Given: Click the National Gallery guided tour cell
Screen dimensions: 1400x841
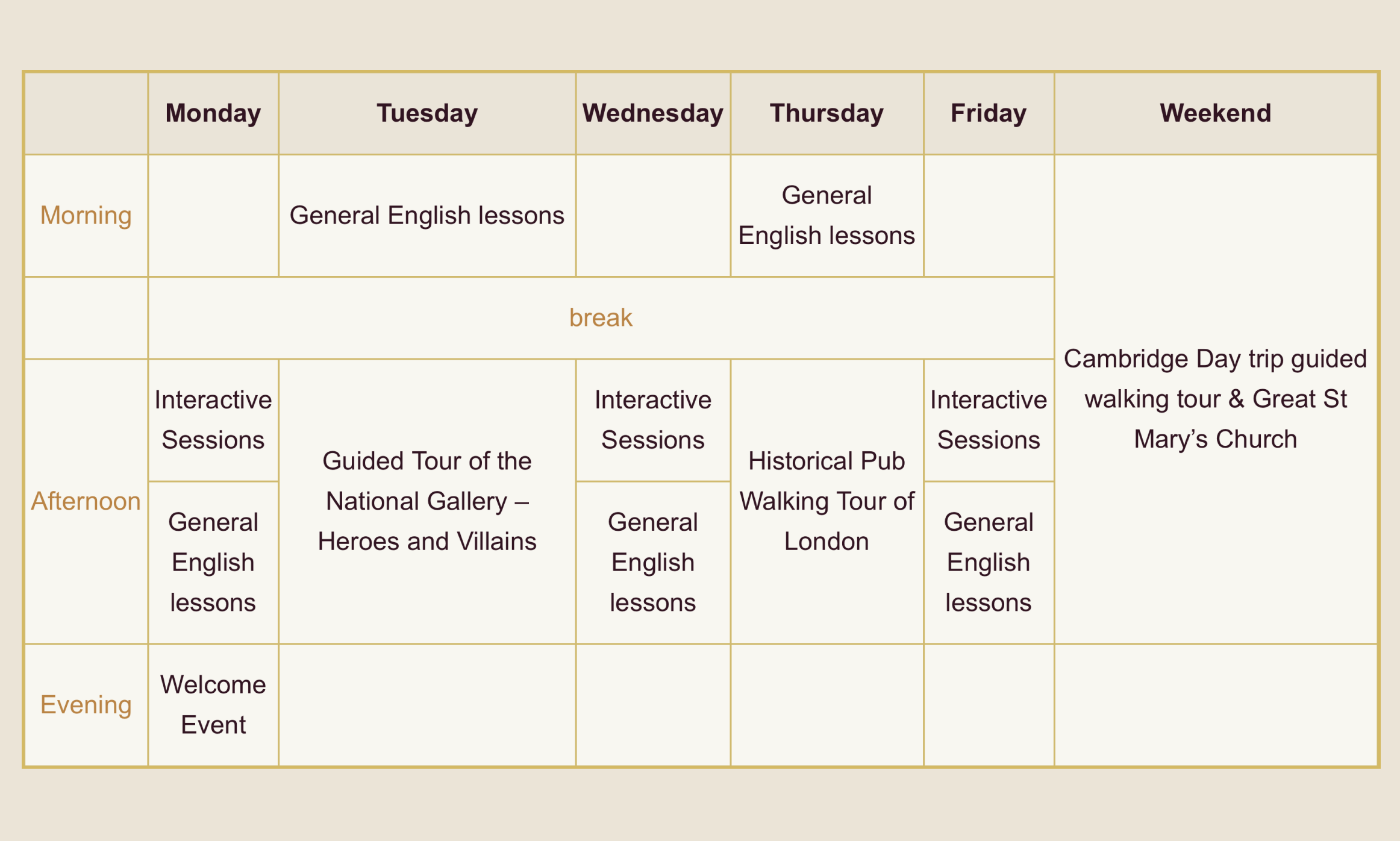Looking at the screenshot, I should tap(427, 501).
